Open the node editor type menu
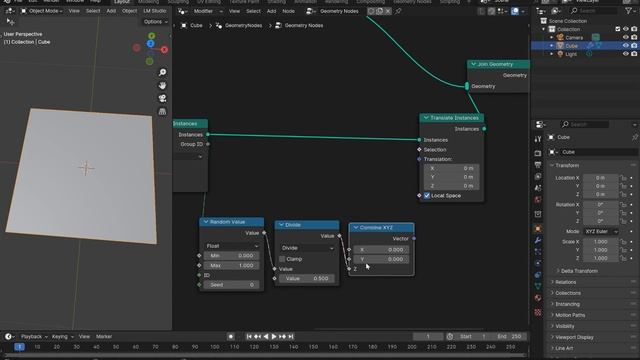The height and width of the screenshot is (360, 640). tap(183, 11)
